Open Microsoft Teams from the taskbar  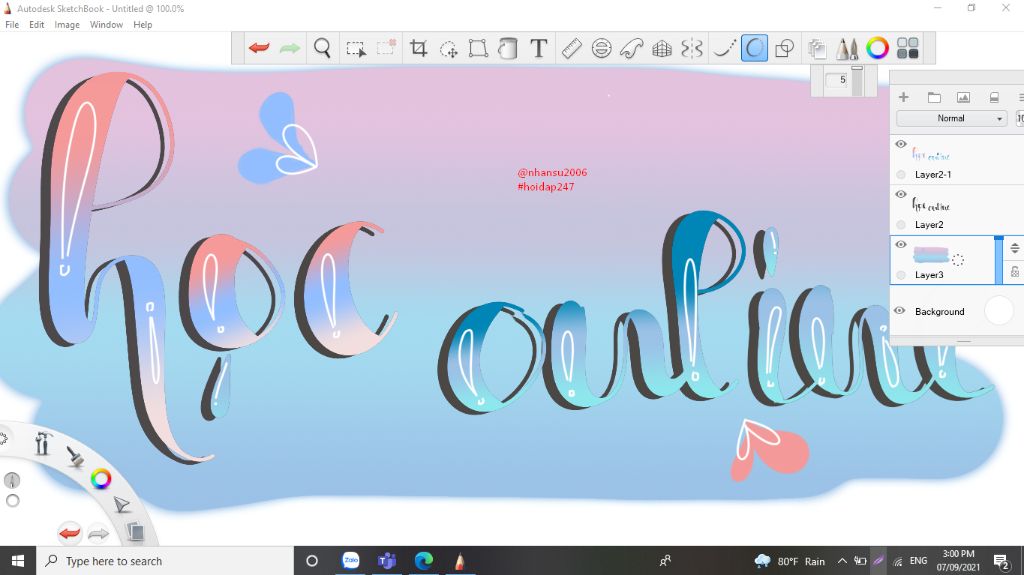coord(387,561)
